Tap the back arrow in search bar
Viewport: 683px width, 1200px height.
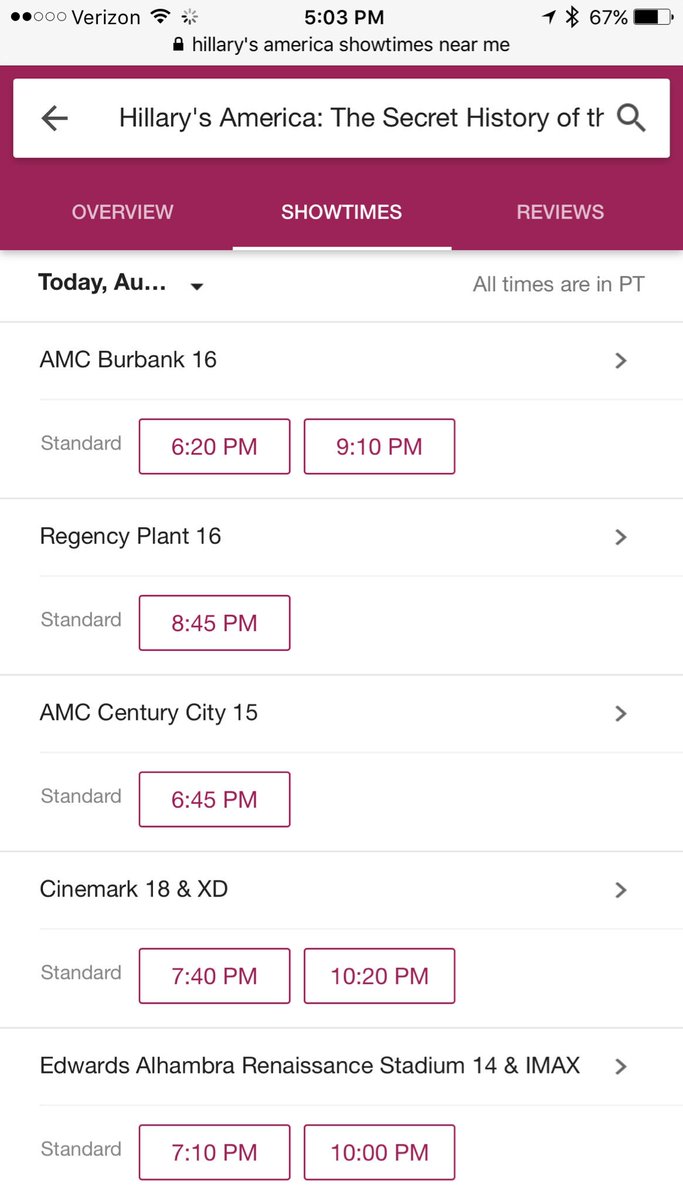(x=54, y=118)
